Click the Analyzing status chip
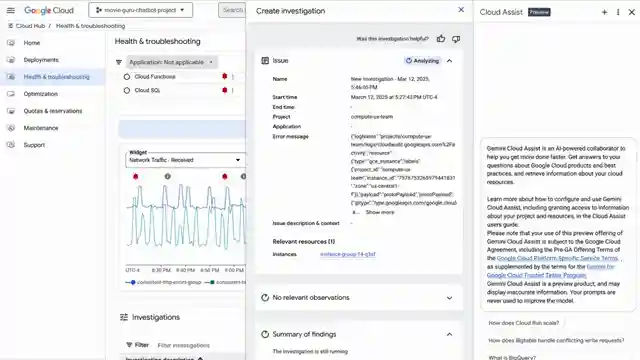The width and height of the screenshot is (640, 360). (x=422, y=61)
